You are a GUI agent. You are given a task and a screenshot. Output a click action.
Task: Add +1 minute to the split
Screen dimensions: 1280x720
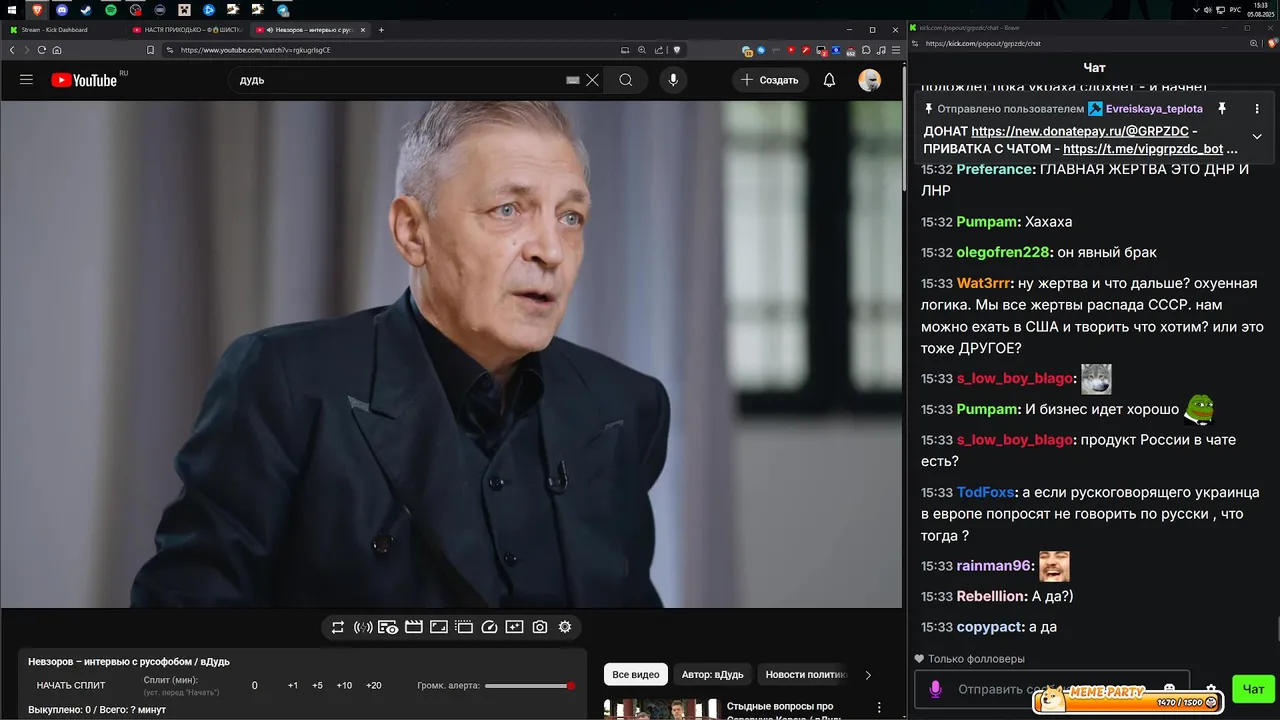tap(293, 685)
